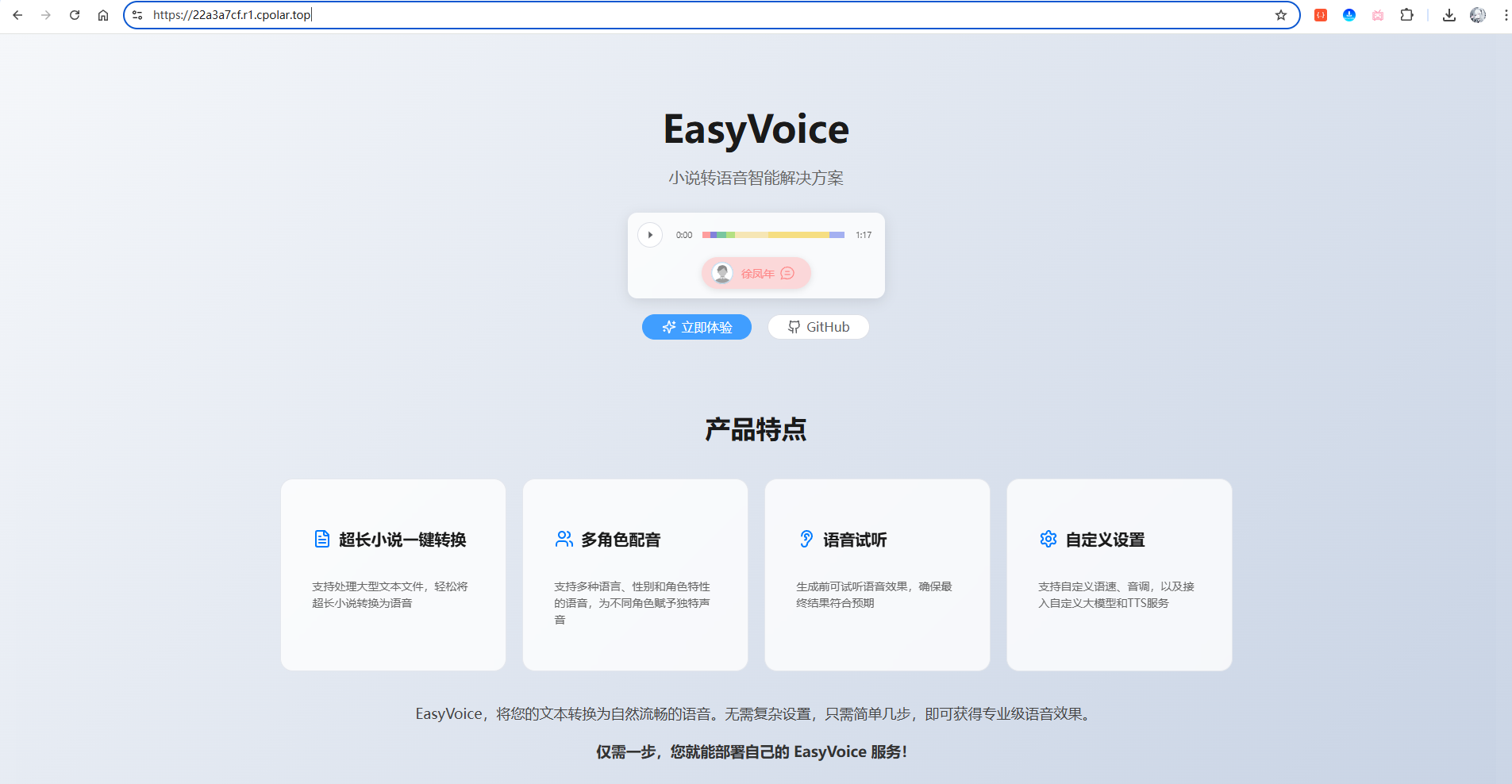Image resolution: width=1512 pixels, height=784 pixels.
Task: Go back using the browser back arrow
Action: tap(17, 15)
